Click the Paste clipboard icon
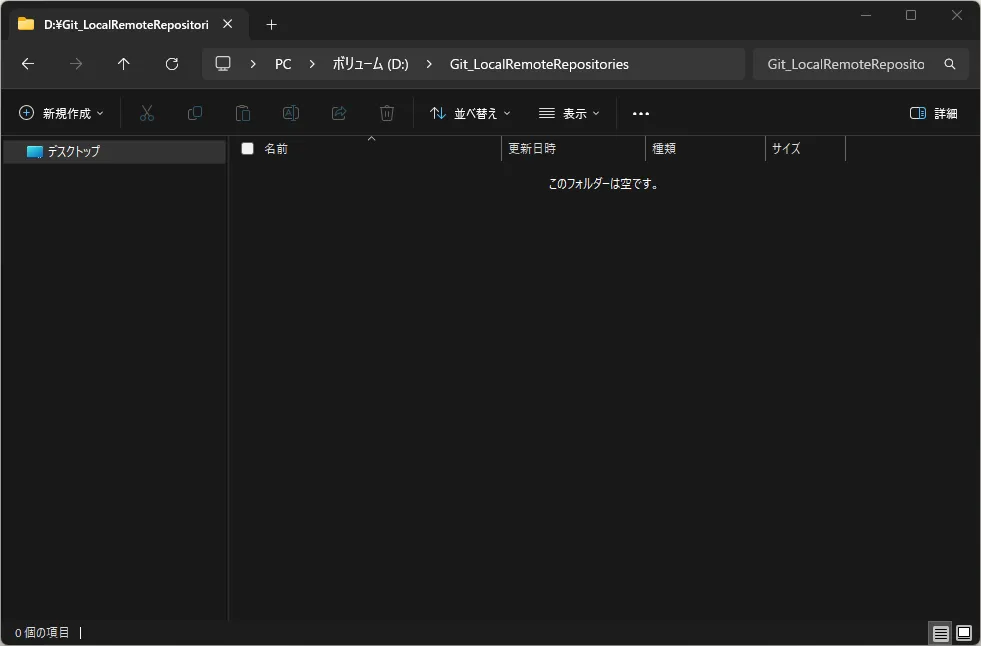The width and height of the screenshot is (981, 646). point(243,113)
